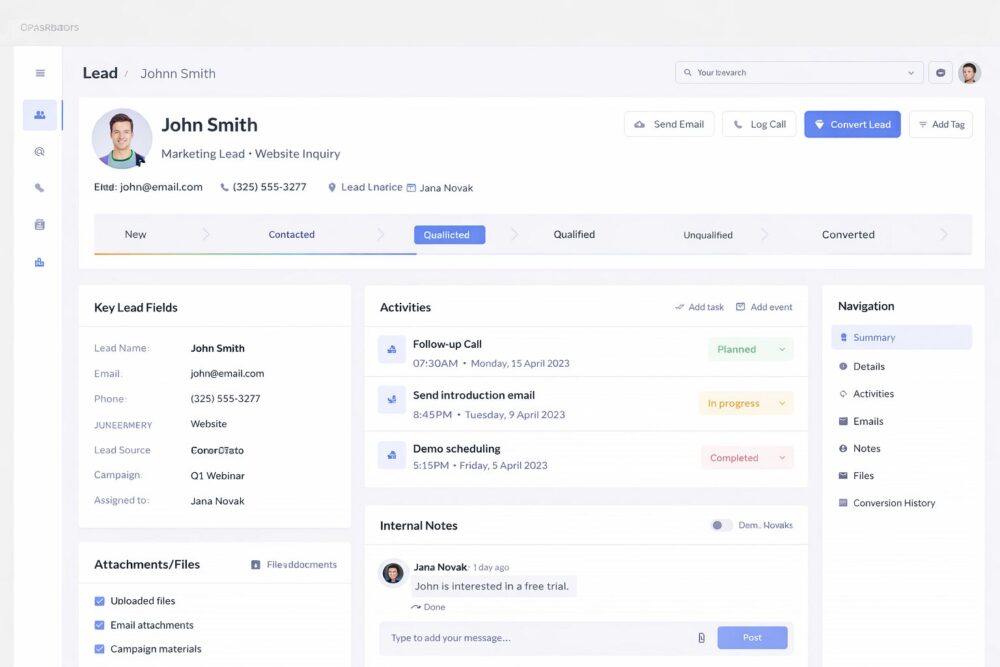Click user profile avatar in top bar

969,73
